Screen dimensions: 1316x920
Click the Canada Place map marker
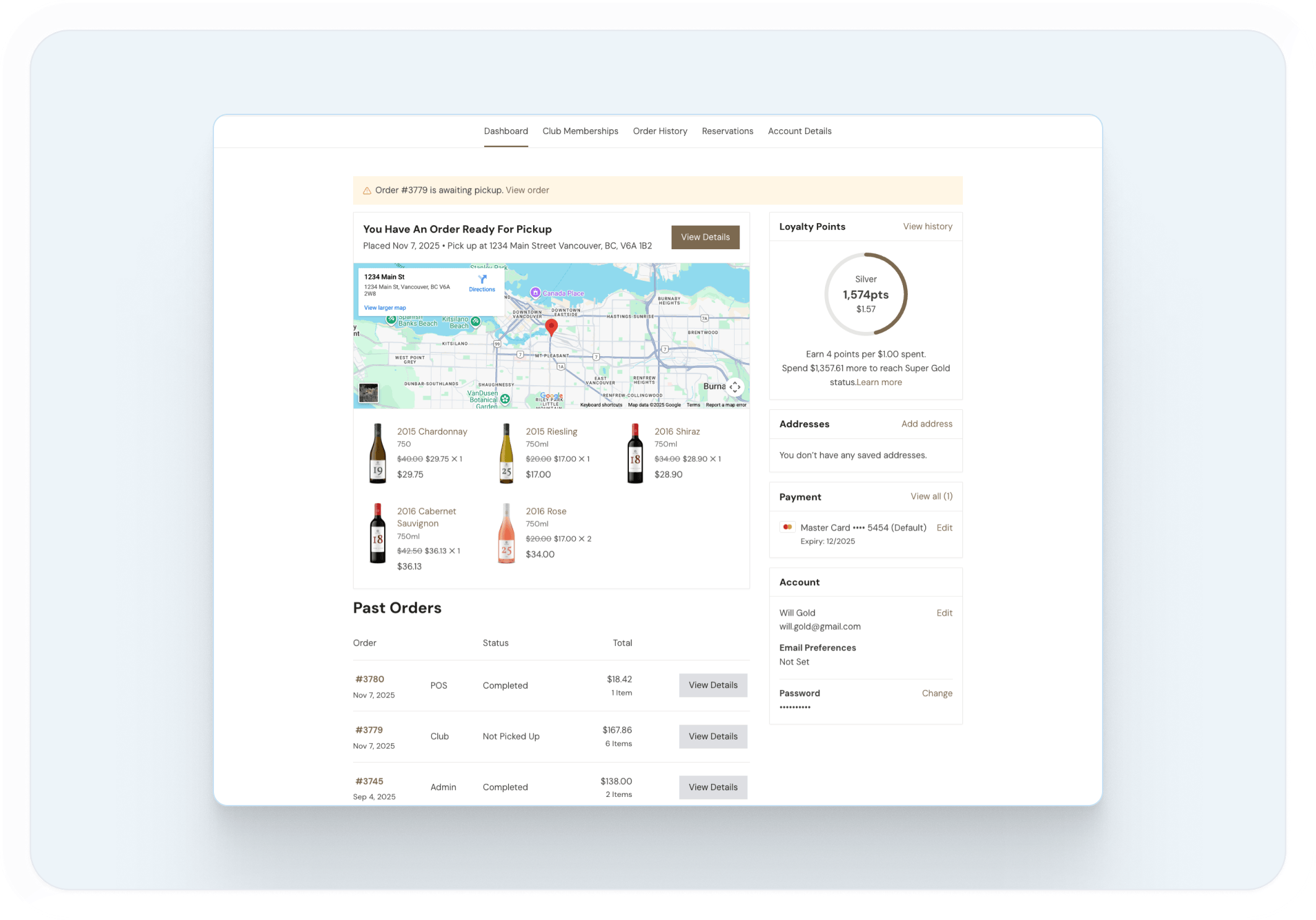coord(536,292)
